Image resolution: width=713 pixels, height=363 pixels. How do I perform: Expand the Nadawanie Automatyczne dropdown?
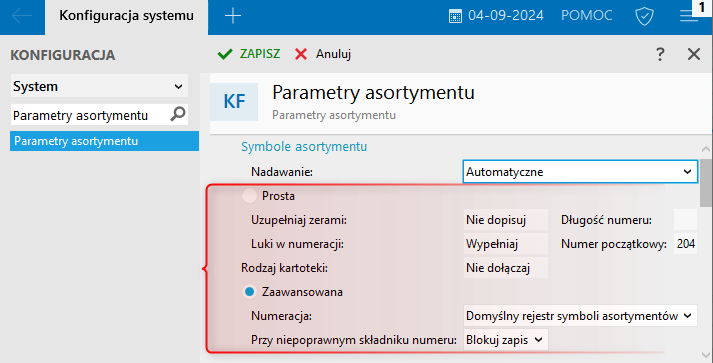point(580,171)
